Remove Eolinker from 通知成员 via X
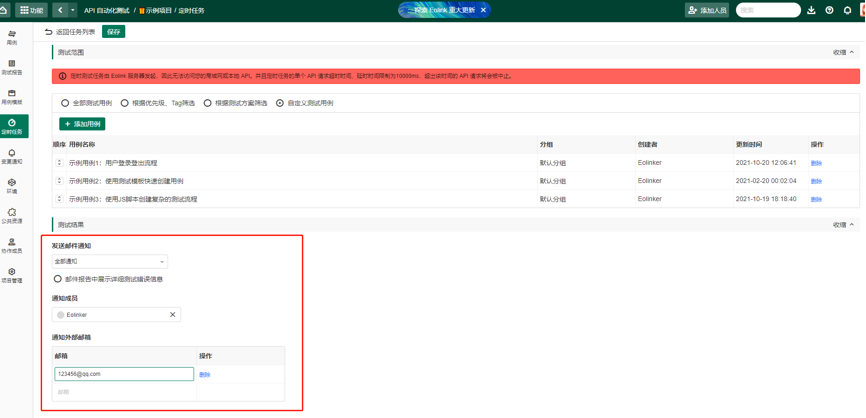The height and width of the screenshot is (418, 866). pos(172,314)
